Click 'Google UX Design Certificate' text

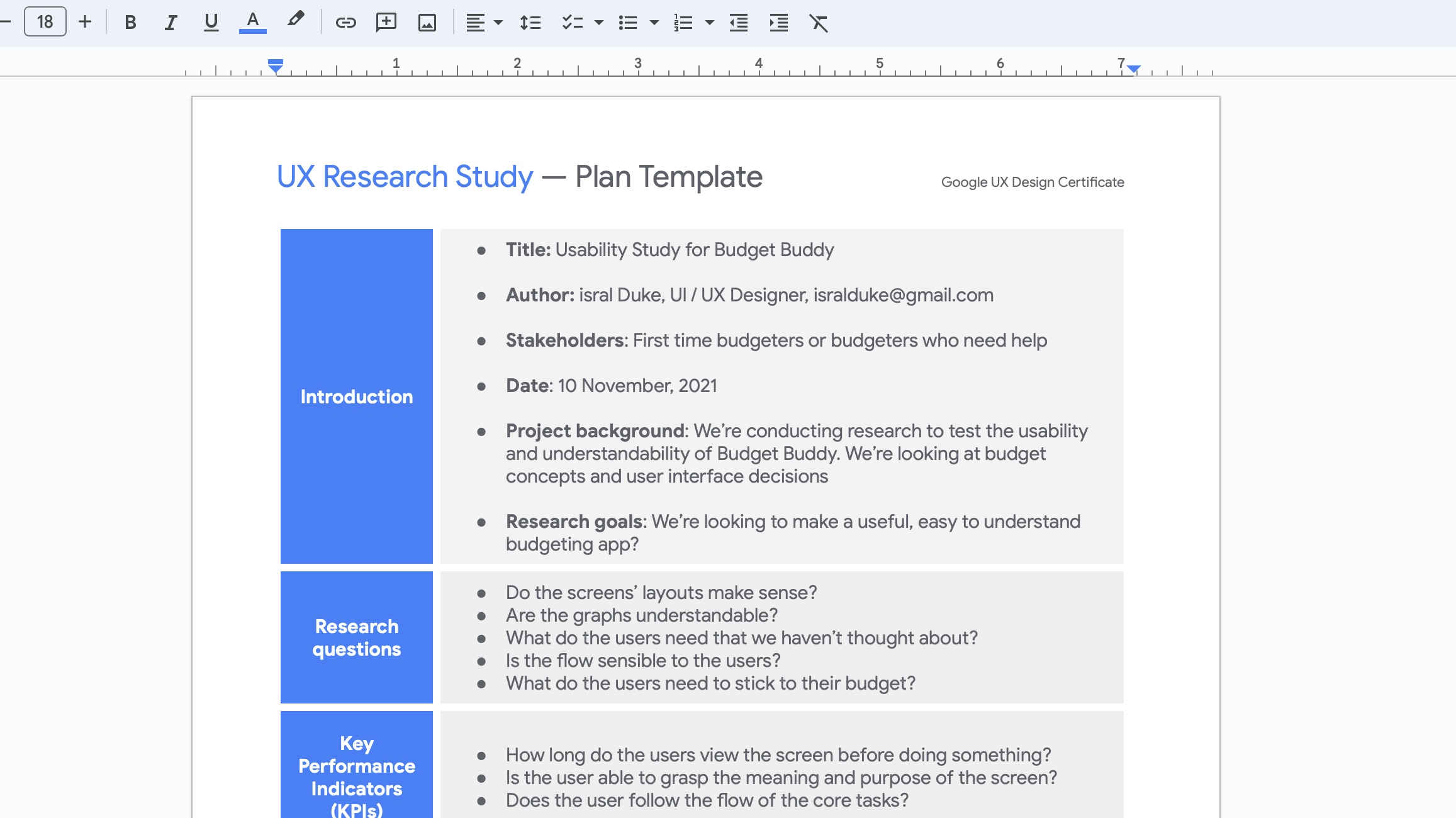[1033, 182]
